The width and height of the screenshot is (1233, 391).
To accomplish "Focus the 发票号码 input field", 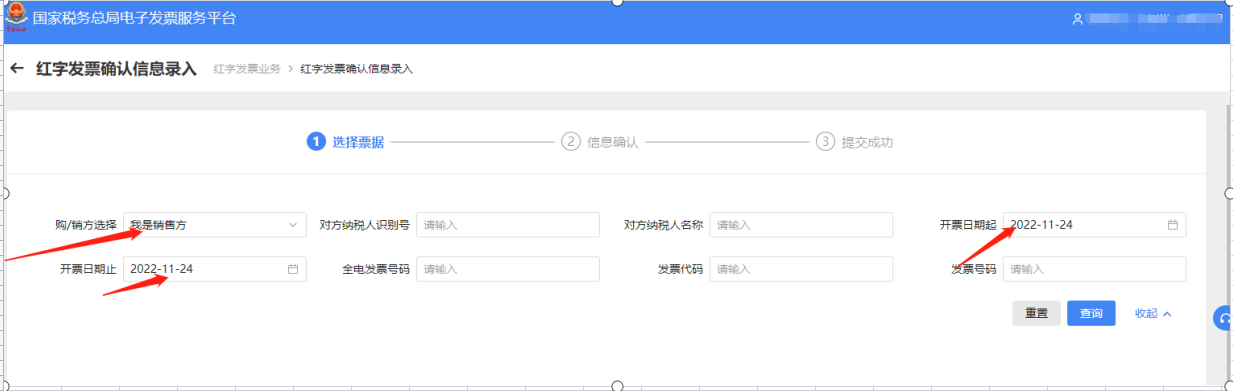I will click(1094, 269).
